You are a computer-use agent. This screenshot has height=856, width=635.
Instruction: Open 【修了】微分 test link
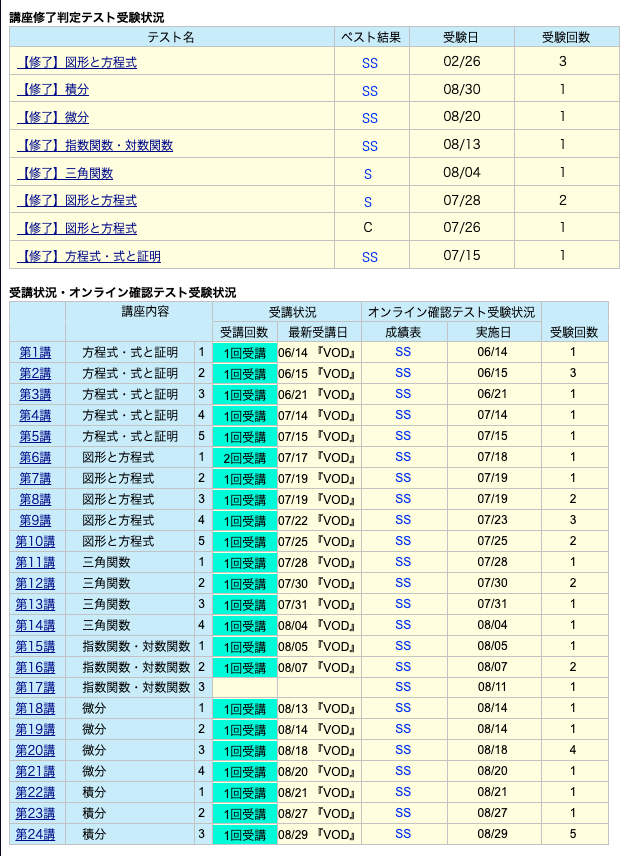pyautogui.click(x=53, y=117)
